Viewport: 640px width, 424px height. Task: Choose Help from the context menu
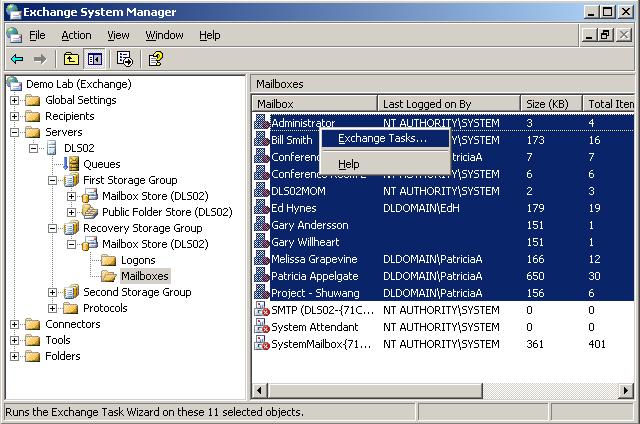pyautogui.click(x=386, y=164)
